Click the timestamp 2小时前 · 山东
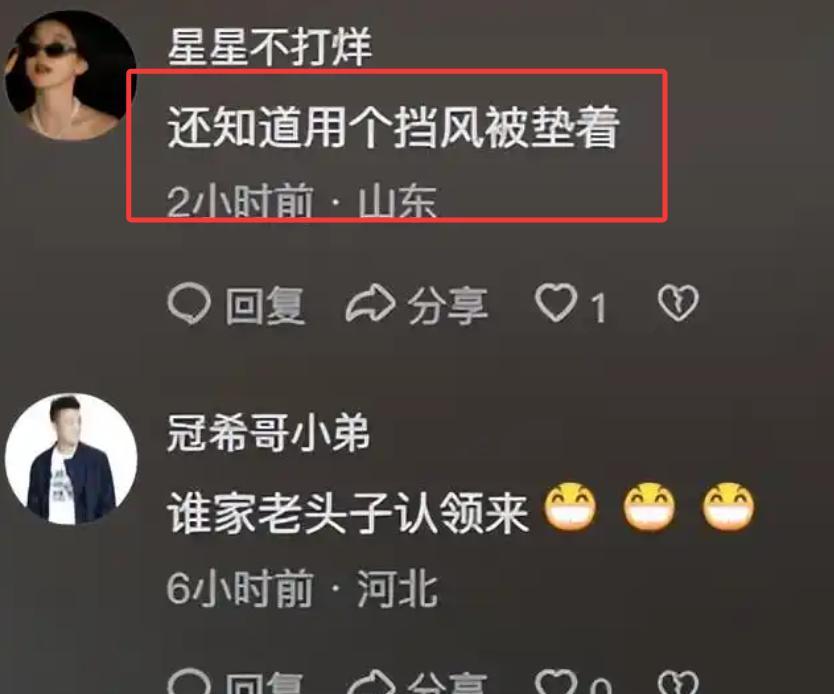The image size is (834, 694). 302,201
